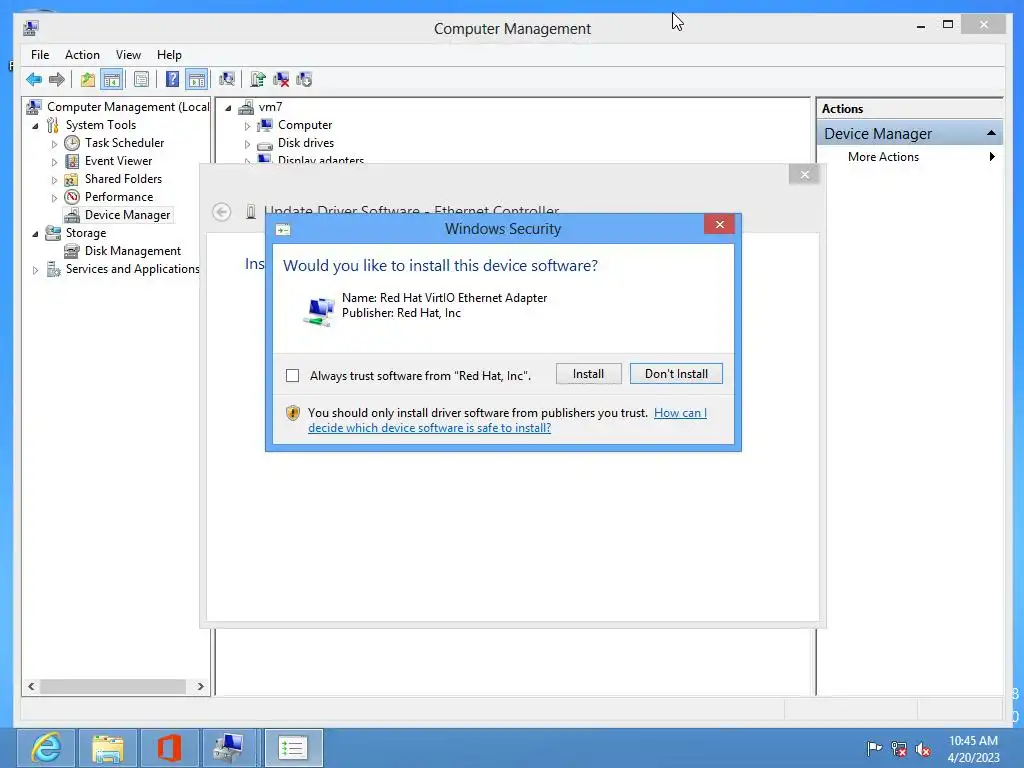Click the list-view application taskbar icon
Screen dimensions: 1024x768
point(293,748)
